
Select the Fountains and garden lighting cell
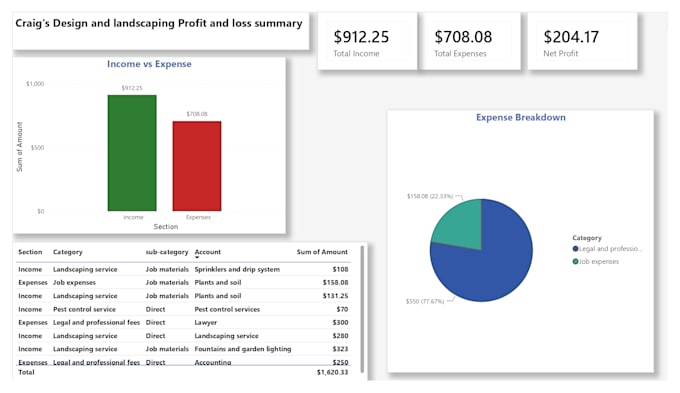point(242,349)
